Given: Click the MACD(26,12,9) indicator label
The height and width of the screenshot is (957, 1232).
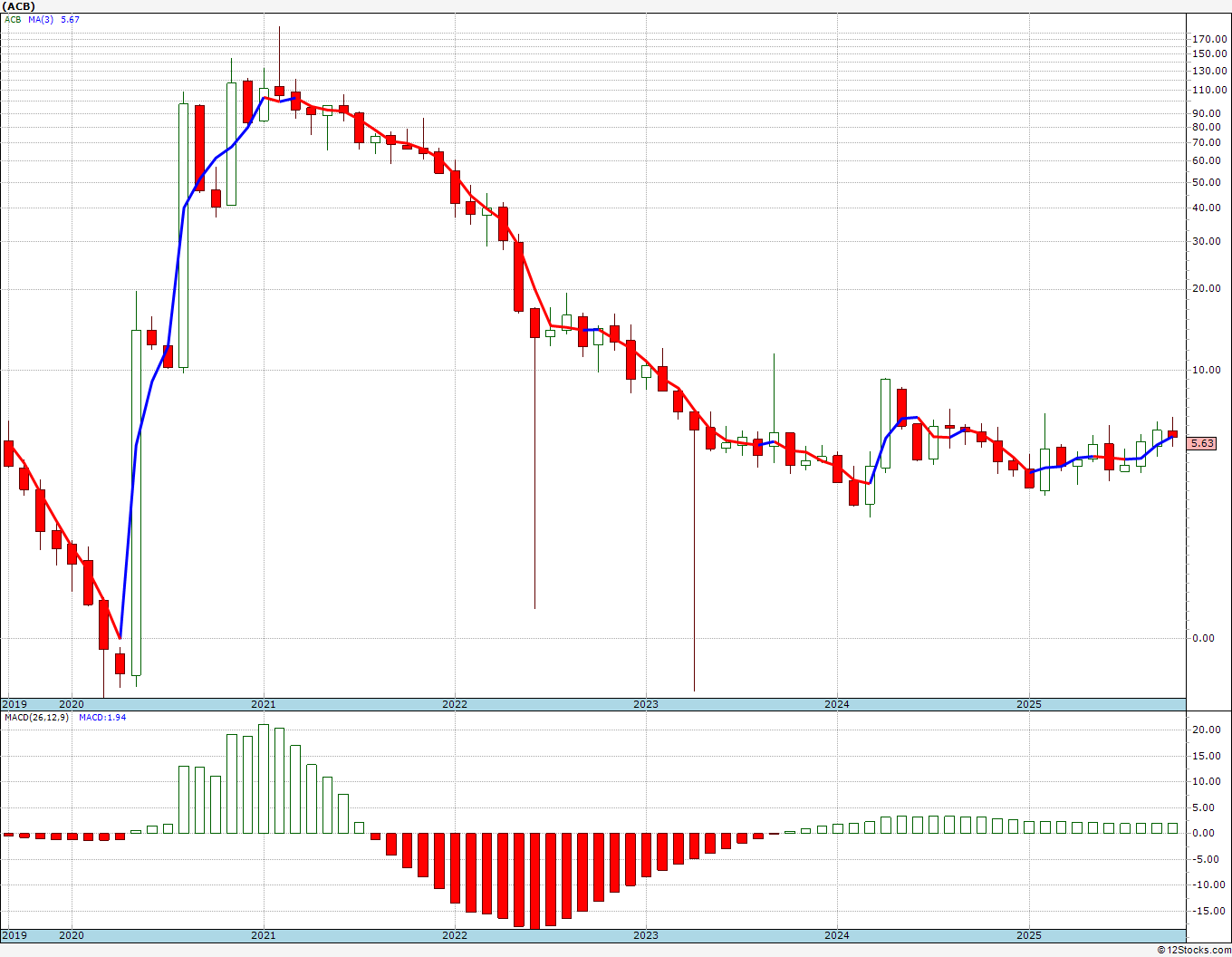Looking at the screenshot, I should pos(36,718).
